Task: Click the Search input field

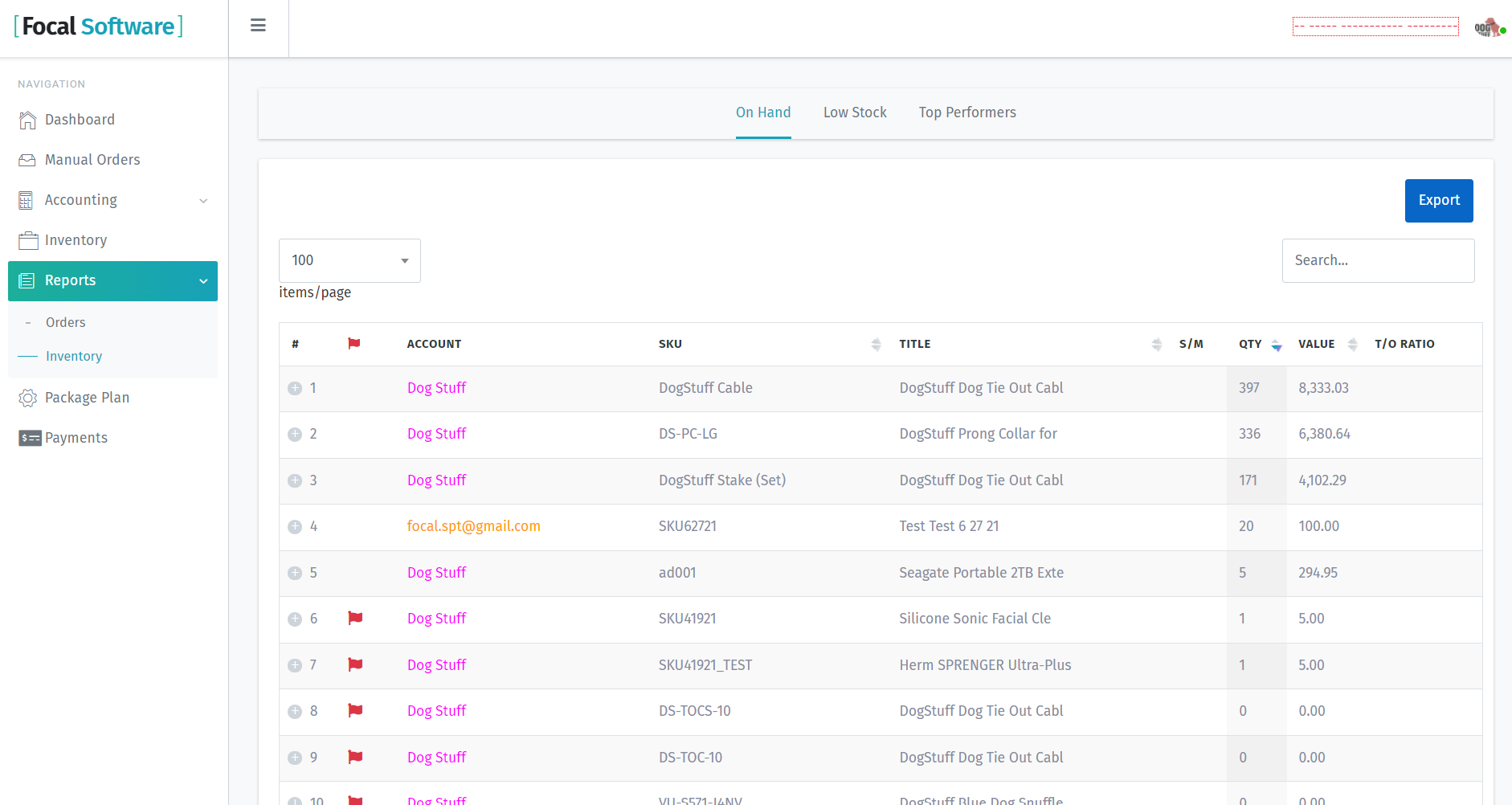Action: (x=1377, y=260)
